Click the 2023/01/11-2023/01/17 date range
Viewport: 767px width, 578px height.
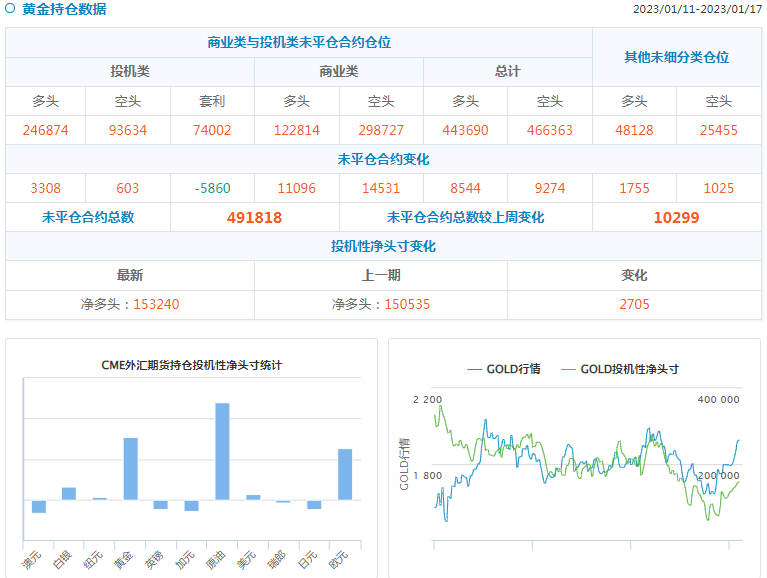(x=697, y=9)
